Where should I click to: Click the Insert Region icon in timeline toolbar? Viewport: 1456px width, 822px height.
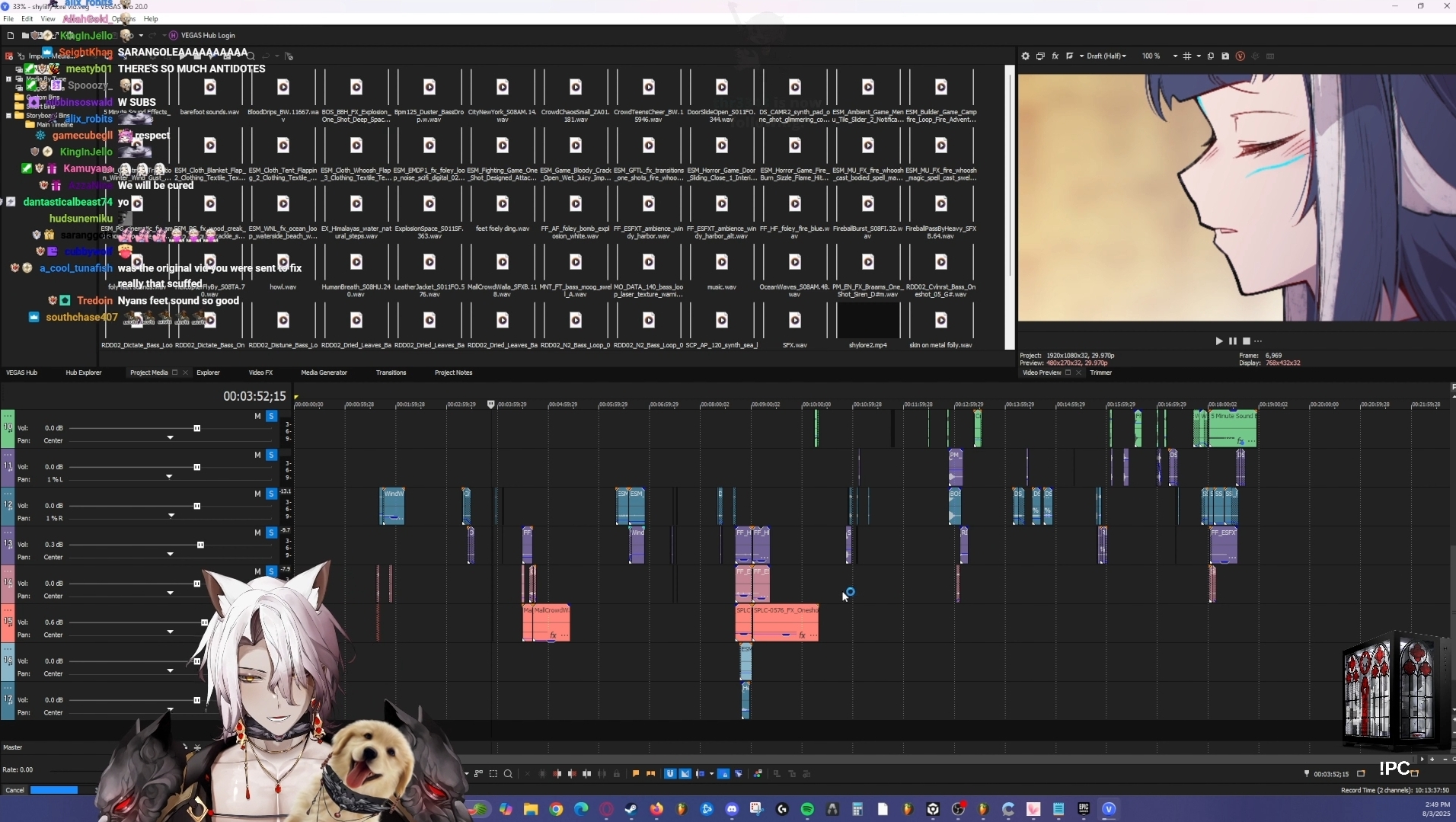pyautogui.click(x=650, y=774)
